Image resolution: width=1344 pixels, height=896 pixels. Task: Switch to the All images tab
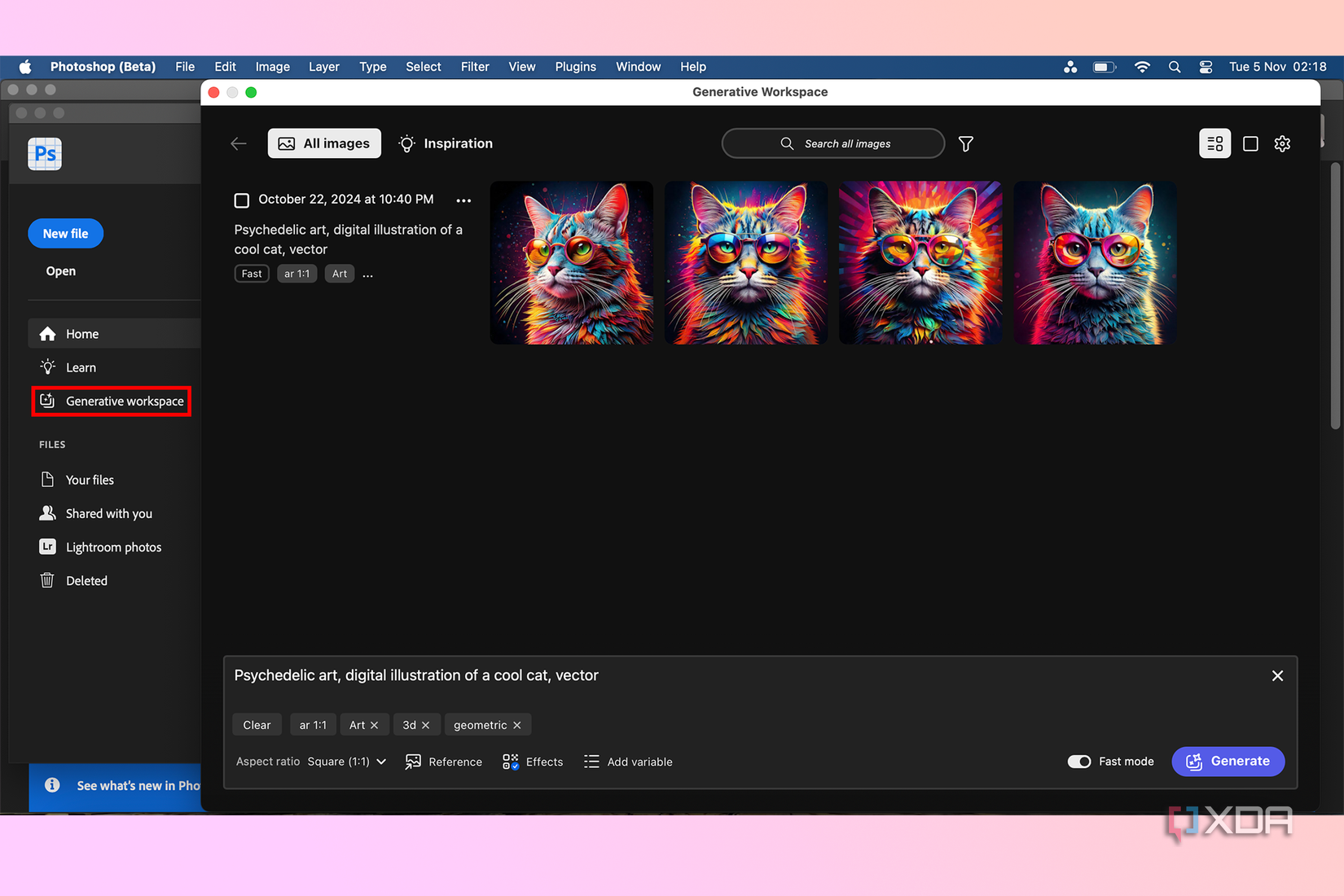(x=324, y=143)
